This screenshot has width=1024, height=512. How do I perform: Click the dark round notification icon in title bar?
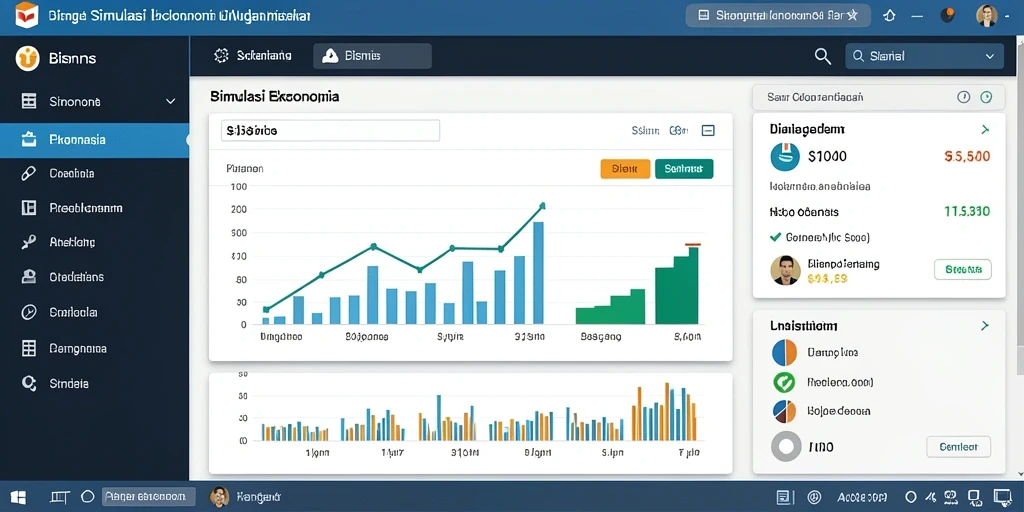(947, 15)
